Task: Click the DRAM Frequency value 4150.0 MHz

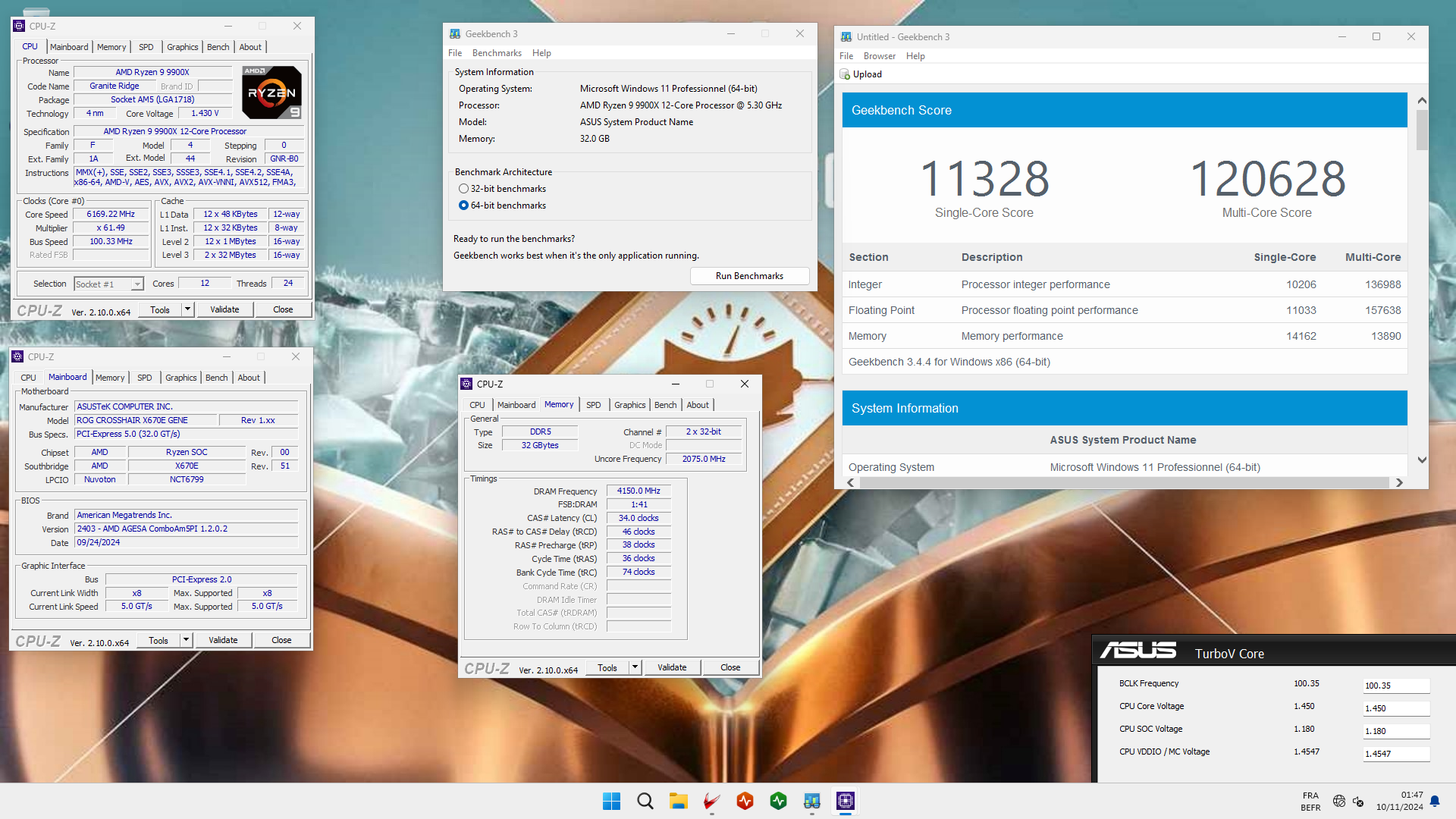Action: (x=639, y=491)
